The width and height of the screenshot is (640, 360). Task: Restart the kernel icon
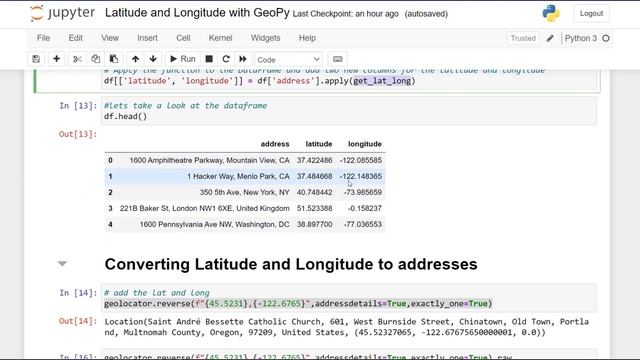pyautogui.click(x=226, y=59)
